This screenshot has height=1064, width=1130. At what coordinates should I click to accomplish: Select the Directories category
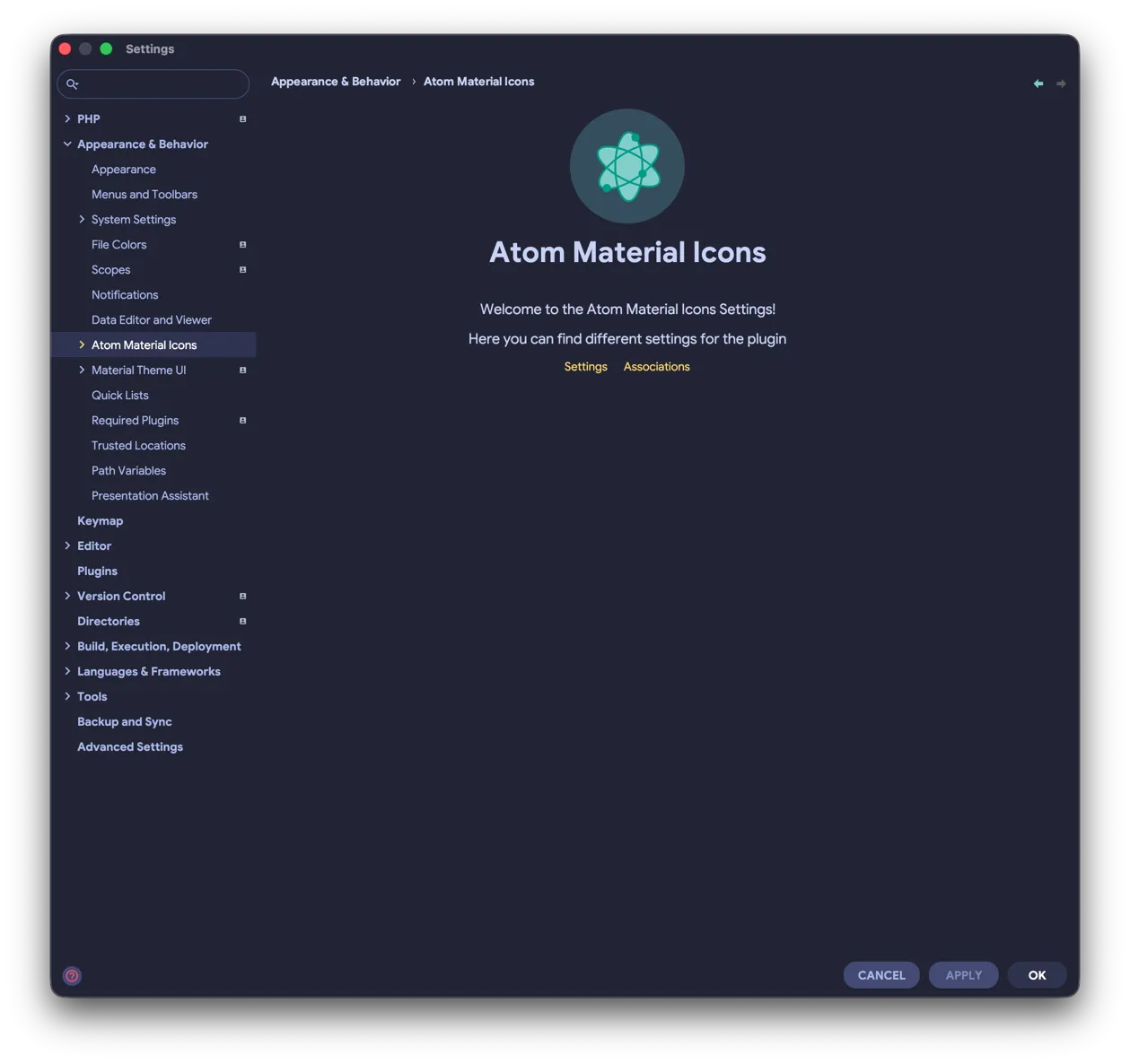coord(109,621)
